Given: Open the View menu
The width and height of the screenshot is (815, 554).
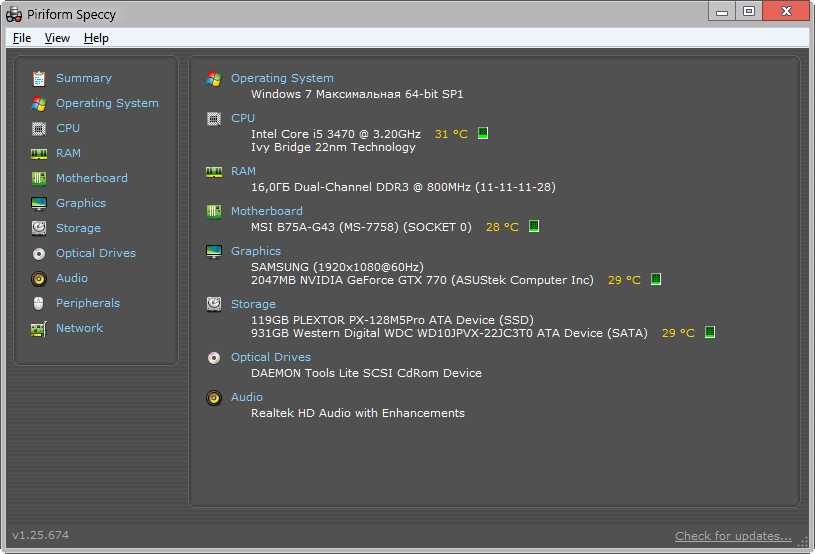Looking at the screenshot, I should pyautogui.click(x=57, y=38).
